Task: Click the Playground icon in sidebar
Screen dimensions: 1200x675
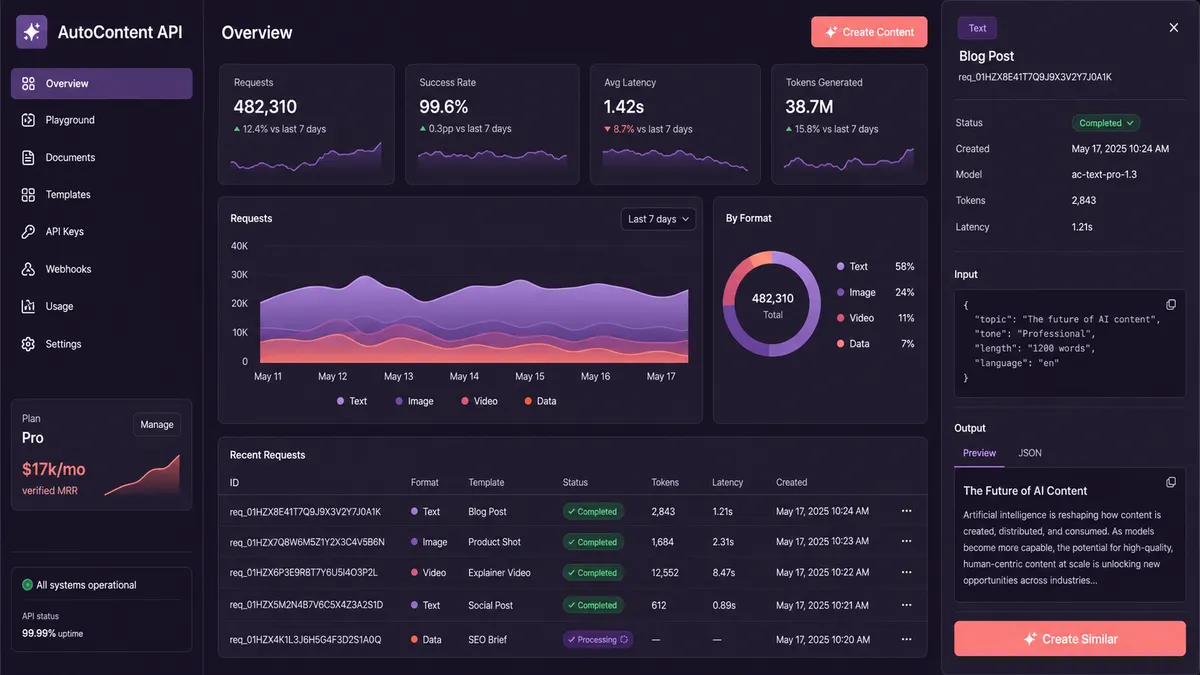Action: 28,120
